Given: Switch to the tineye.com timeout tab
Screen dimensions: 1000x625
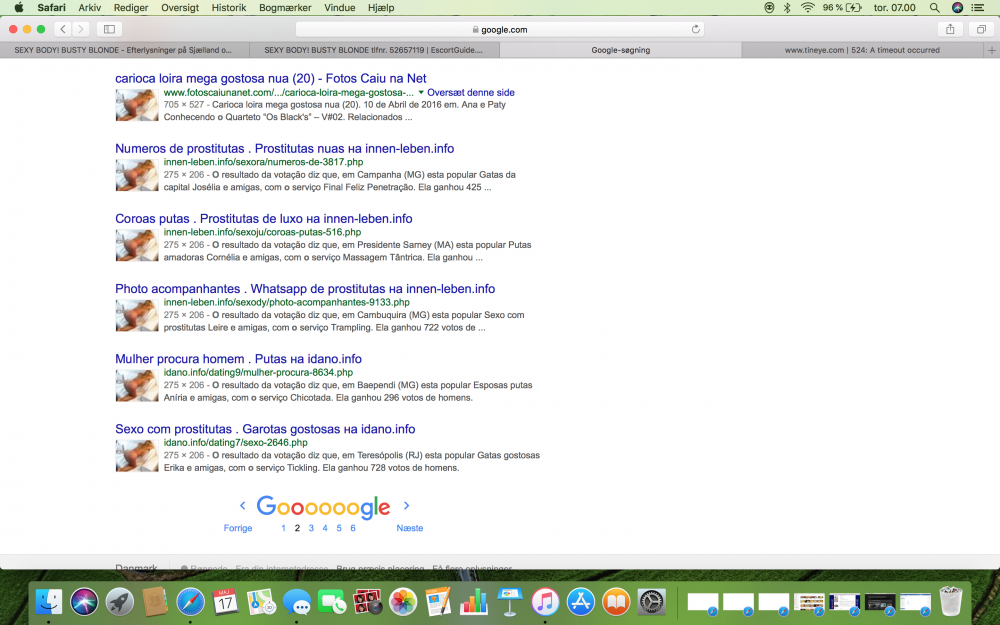Looking at the screenshot, I should coord(862,50).
